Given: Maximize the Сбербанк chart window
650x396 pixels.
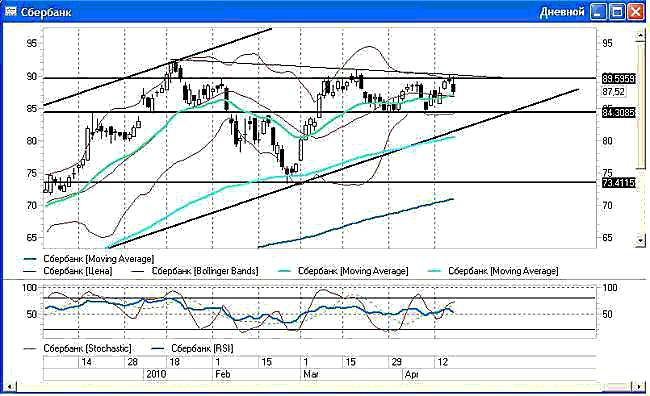Looking at the screenshot, I should [617, 12].
